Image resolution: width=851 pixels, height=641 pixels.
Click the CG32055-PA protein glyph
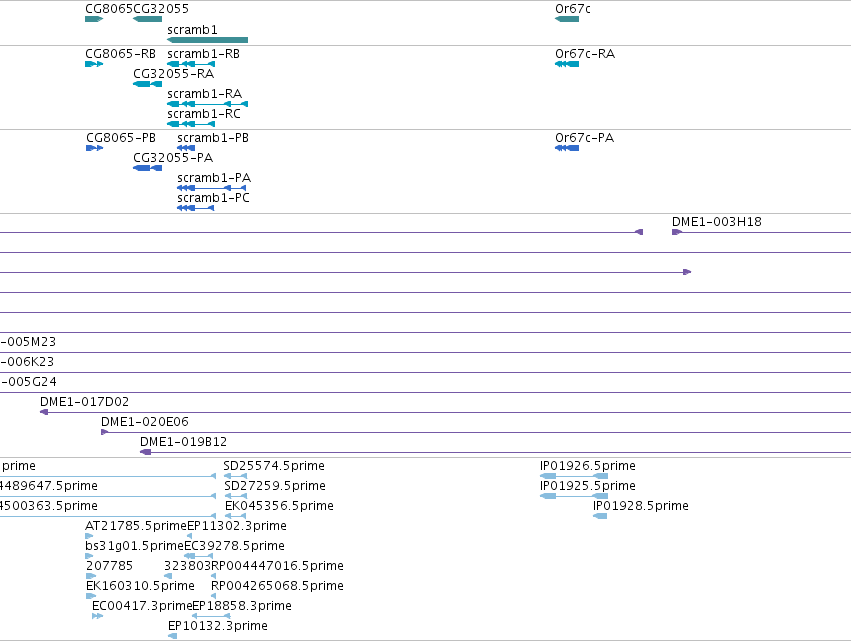point(148,168)
